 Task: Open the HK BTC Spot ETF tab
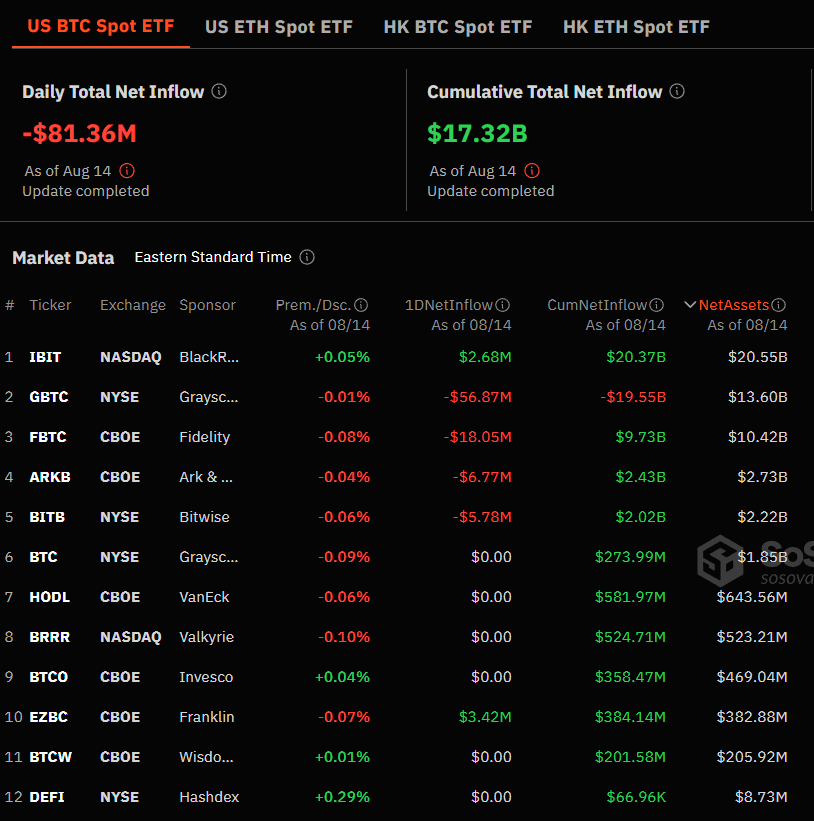(458, 27)
